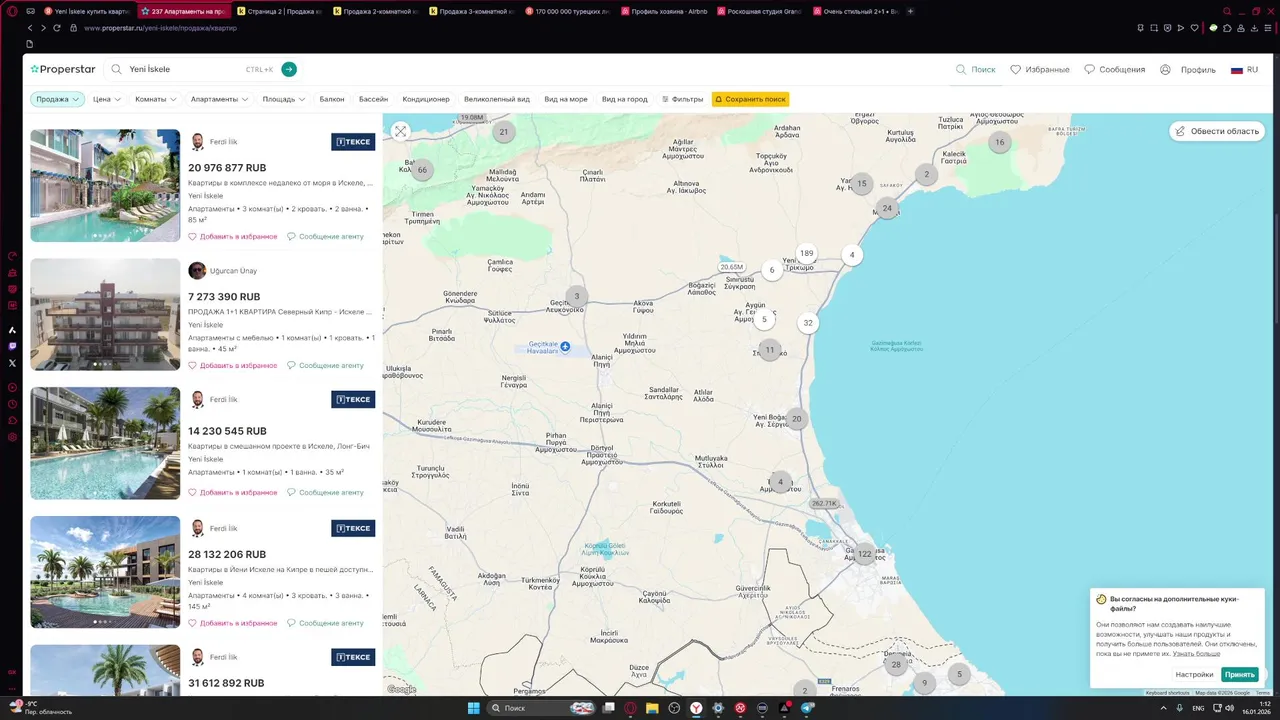Toggle the Вид на море filter chip
1280x720 pixels.
[x=566, y=99]
